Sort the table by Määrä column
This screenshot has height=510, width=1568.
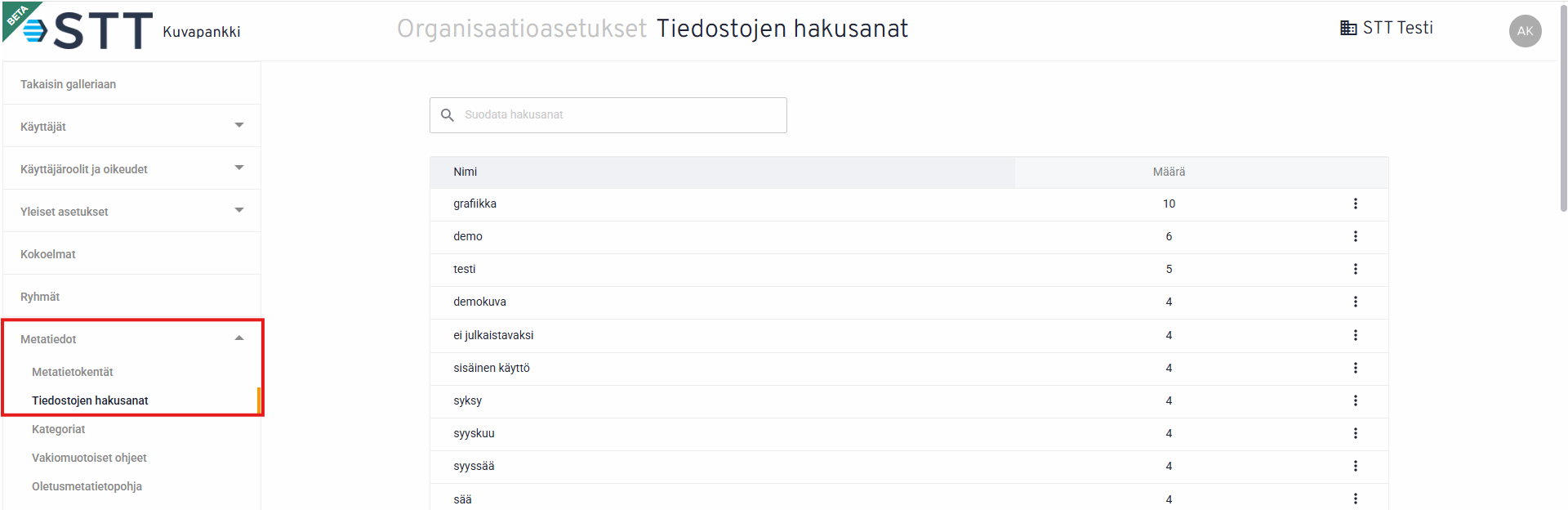click(x=1169, y=172)
